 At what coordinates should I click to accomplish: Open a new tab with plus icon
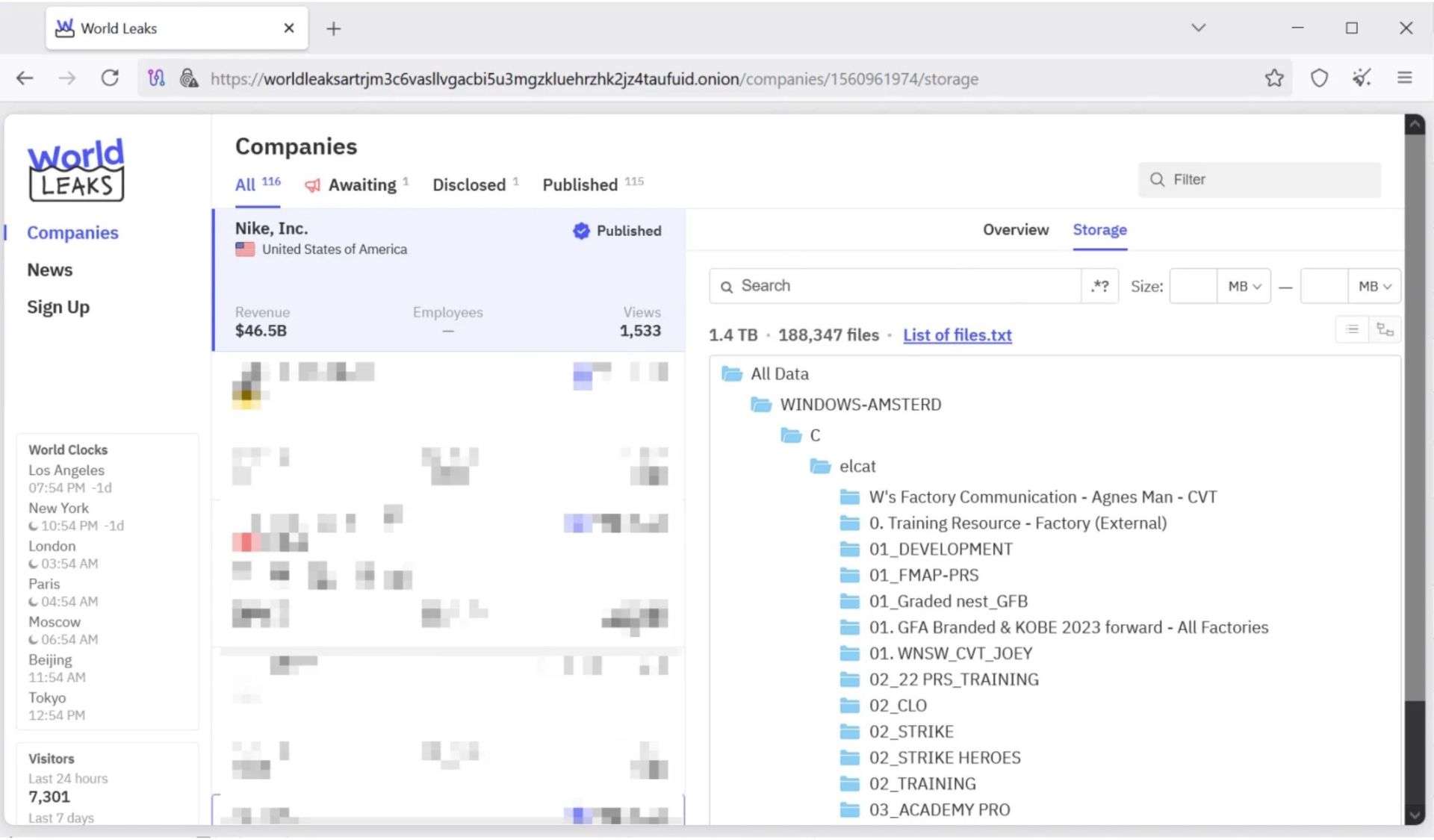pos(334,29)
